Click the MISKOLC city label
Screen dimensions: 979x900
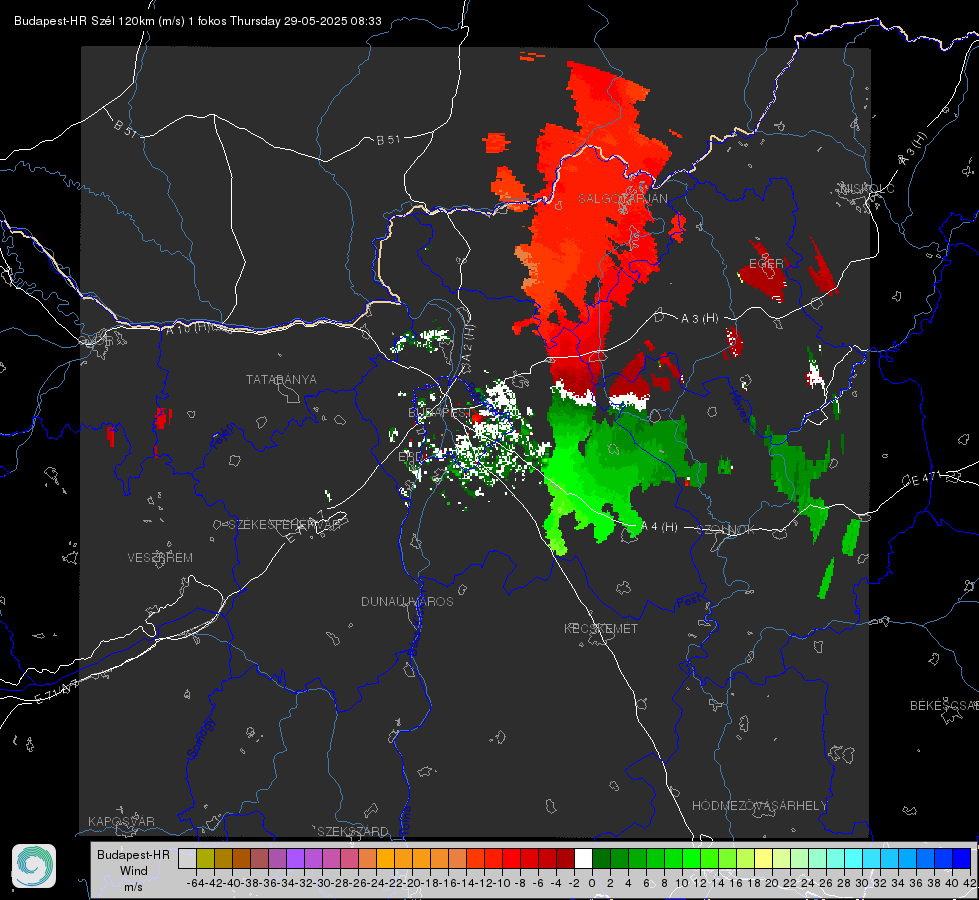click(x=867, y=189)
